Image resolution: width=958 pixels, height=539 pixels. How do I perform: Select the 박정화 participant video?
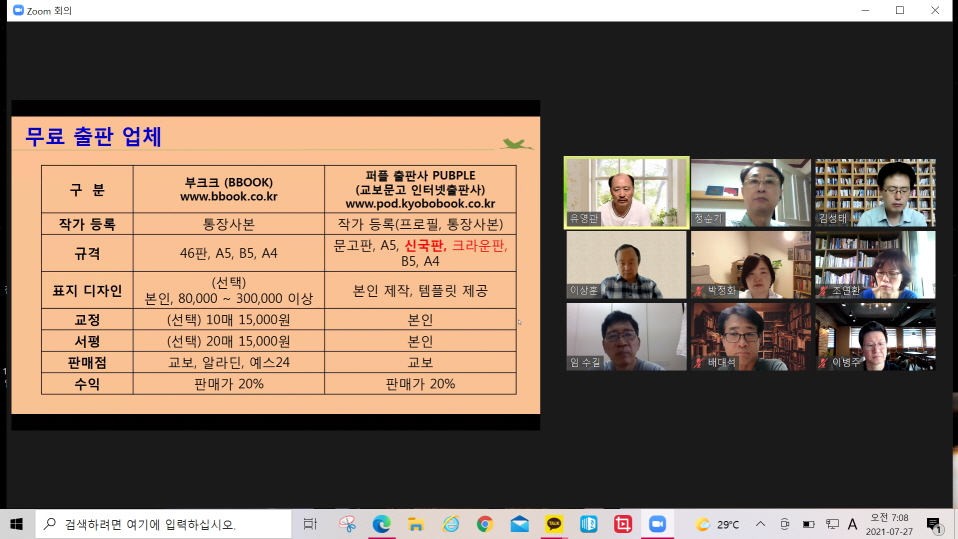pos(751,265)
